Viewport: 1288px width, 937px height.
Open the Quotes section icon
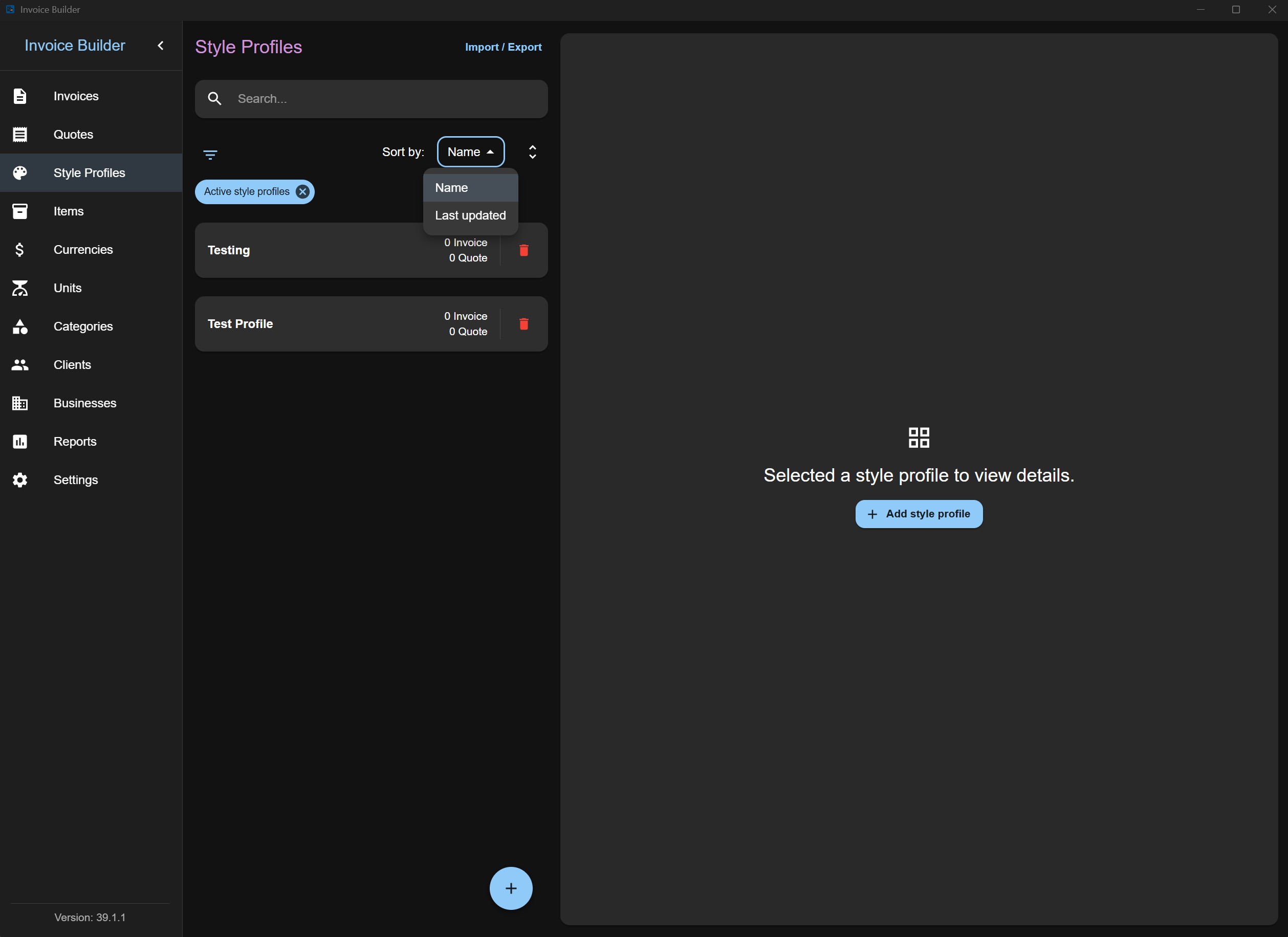click(x=20, y=135)
